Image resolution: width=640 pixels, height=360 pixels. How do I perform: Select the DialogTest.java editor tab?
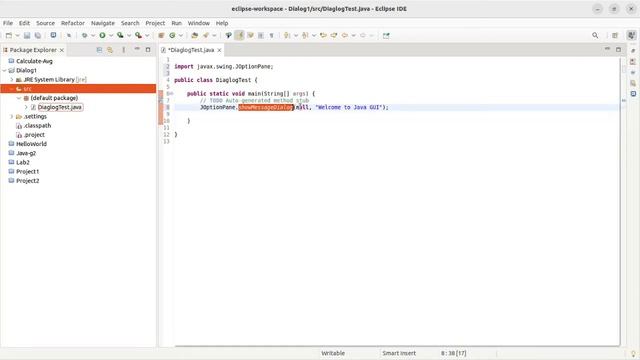point(191,50)
